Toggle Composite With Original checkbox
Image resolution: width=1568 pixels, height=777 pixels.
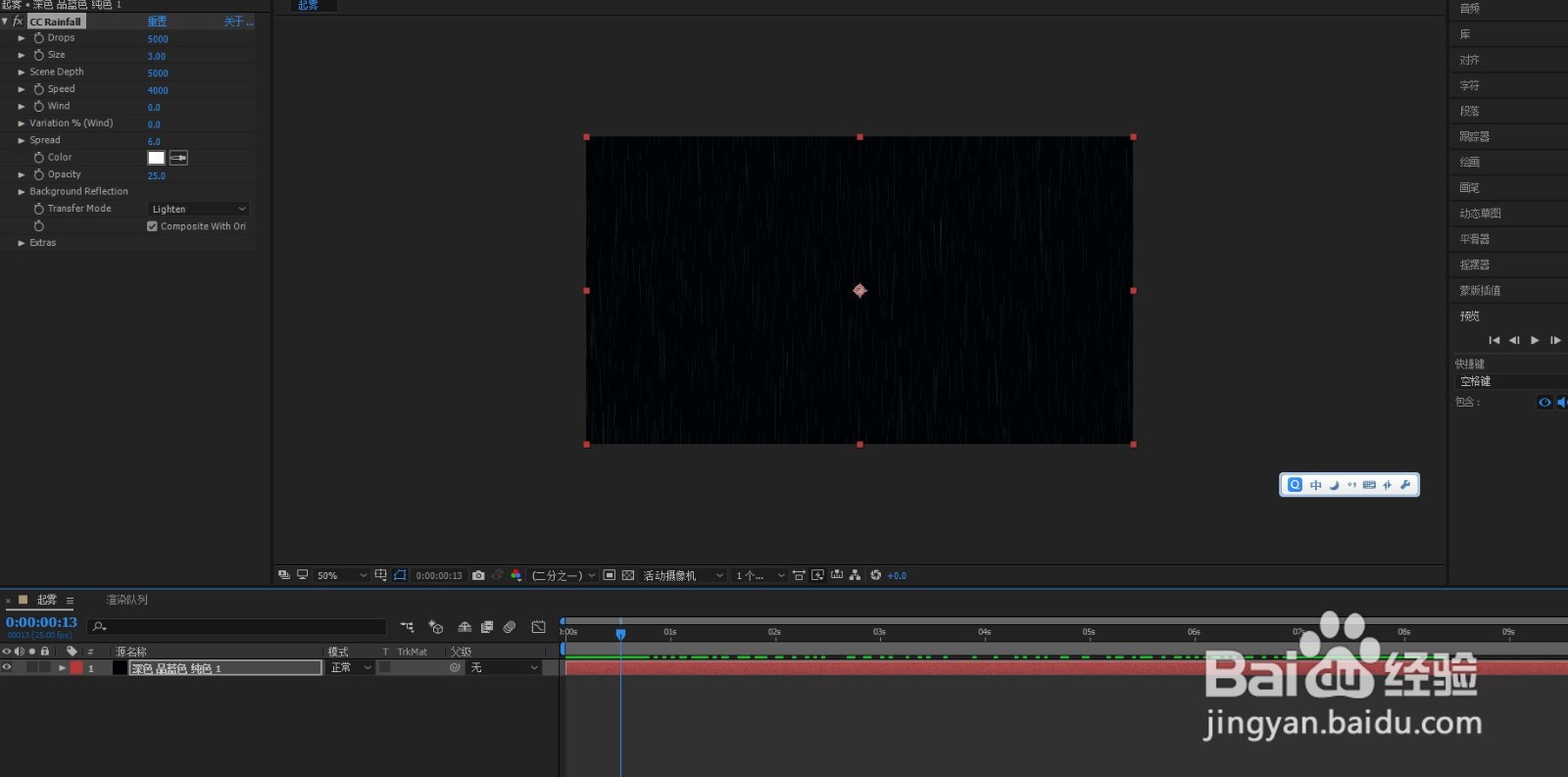tap(152, 226)
